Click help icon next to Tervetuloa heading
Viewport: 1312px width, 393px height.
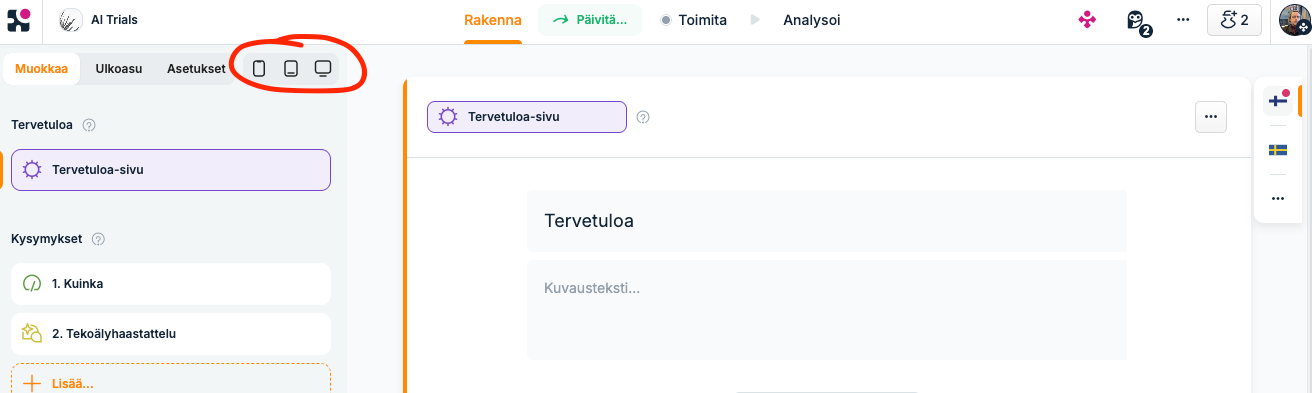[x=89, y=126]
